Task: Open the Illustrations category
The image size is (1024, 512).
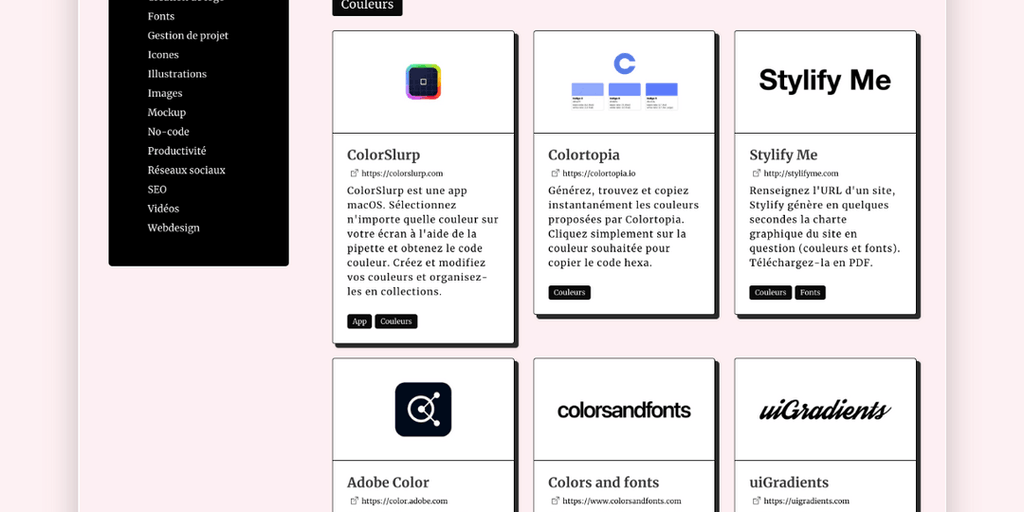Action: pyautogui.click(x=177, y=74)
